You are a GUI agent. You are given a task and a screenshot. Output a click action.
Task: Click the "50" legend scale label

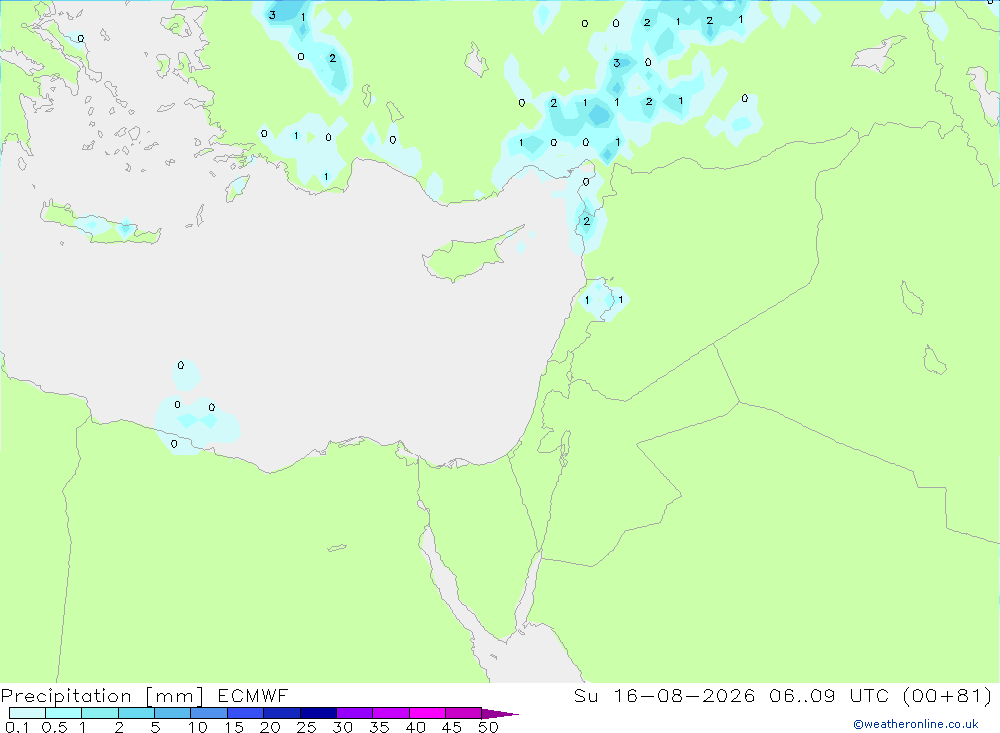coord(488,727)
